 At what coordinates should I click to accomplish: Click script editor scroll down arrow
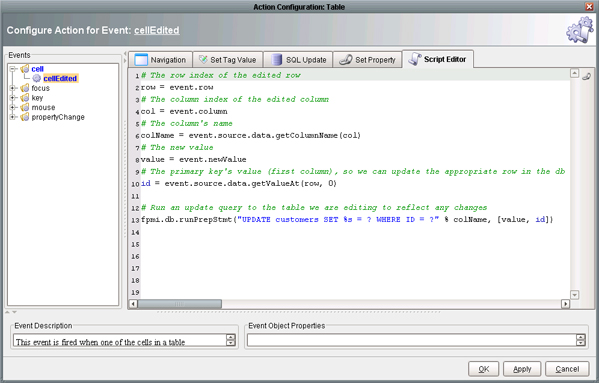click(x=575, y=295)
